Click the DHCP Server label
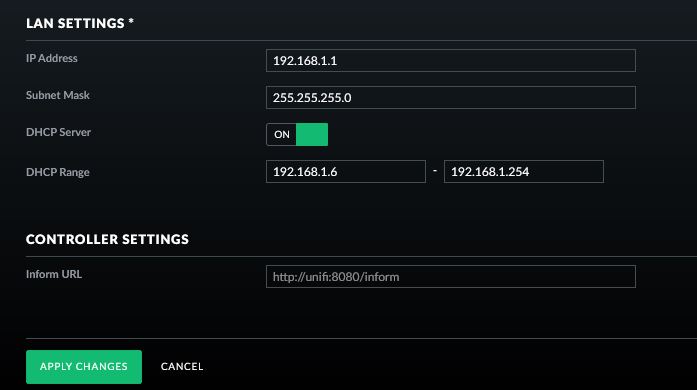The height and width of the screenshot is (390, 697). click(x=58, y=132)
